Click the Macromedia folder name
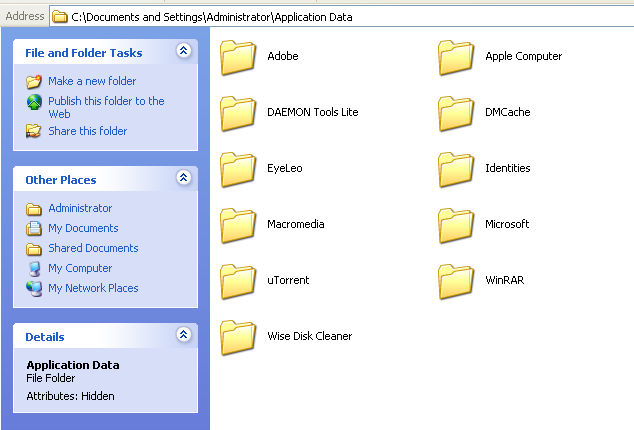The width and height of the screenshot is (634, 430). click(296, 224)
